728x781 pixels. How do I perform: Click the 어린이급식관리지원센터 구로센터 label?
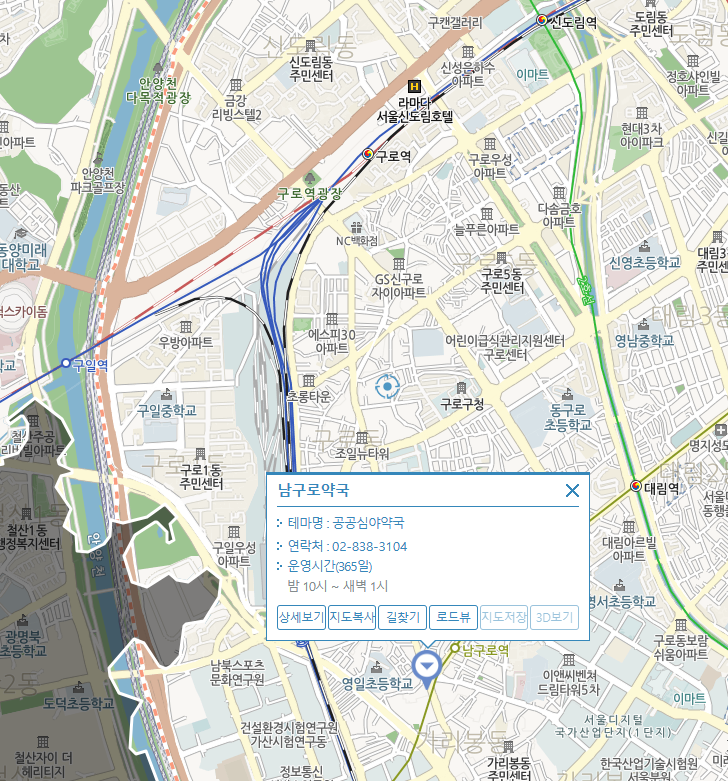505,348
